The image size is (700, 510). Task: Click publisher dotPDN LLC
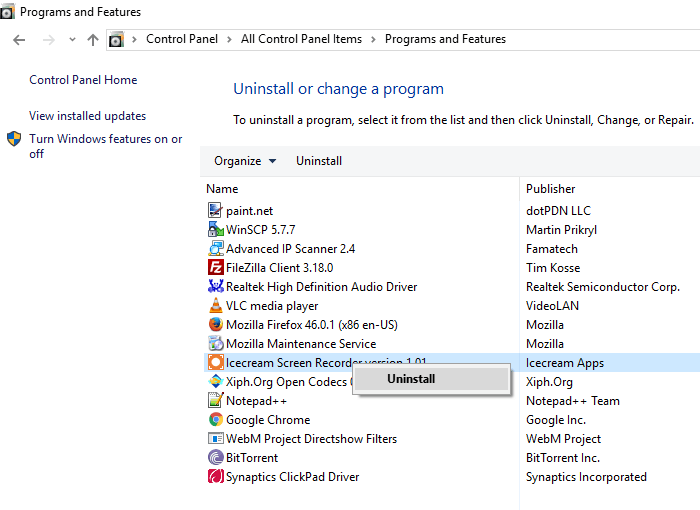[x=558, y=211]
